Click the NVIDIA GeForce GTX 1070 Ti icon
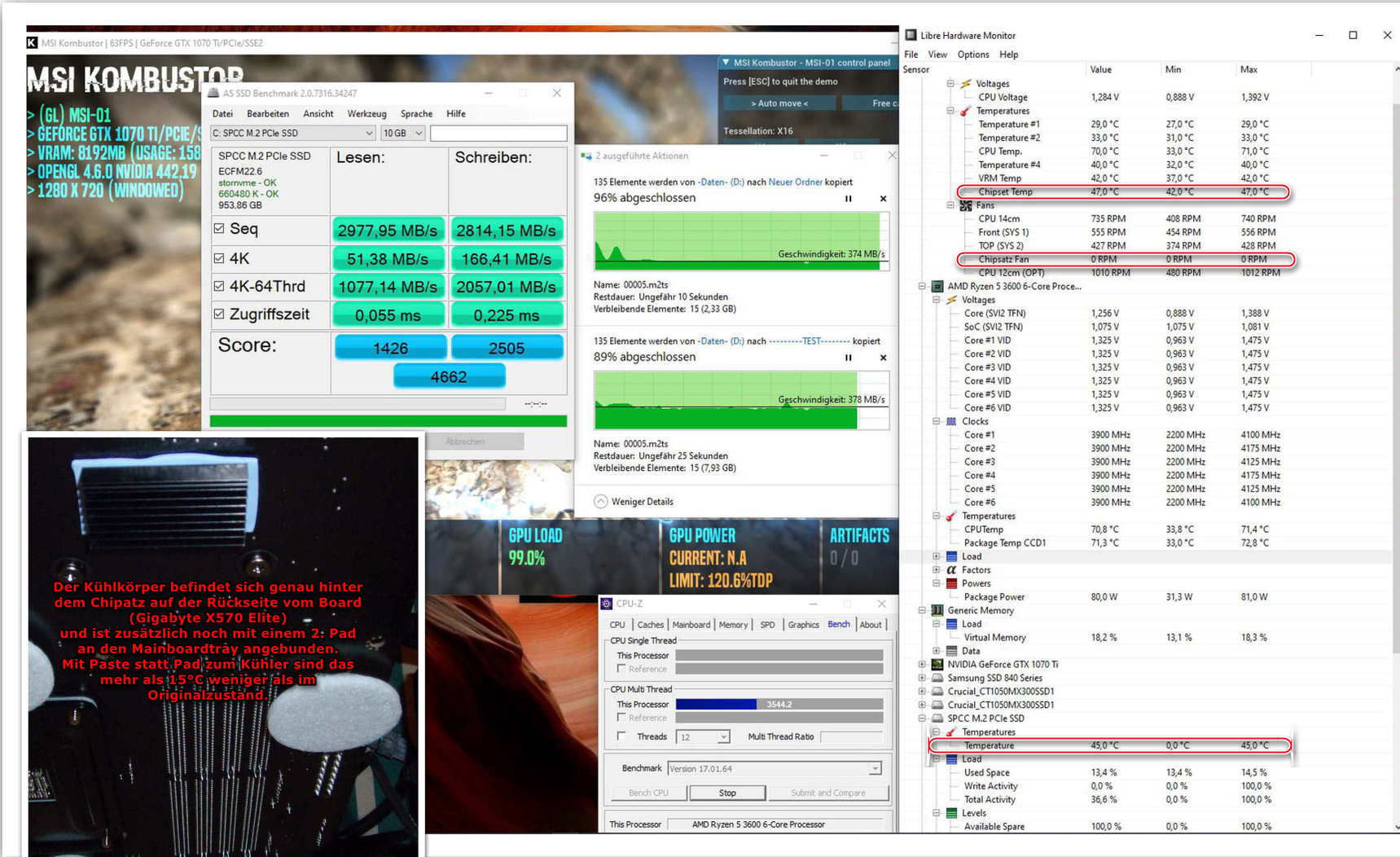This screenshot has height=857, width=1400. 937,664
